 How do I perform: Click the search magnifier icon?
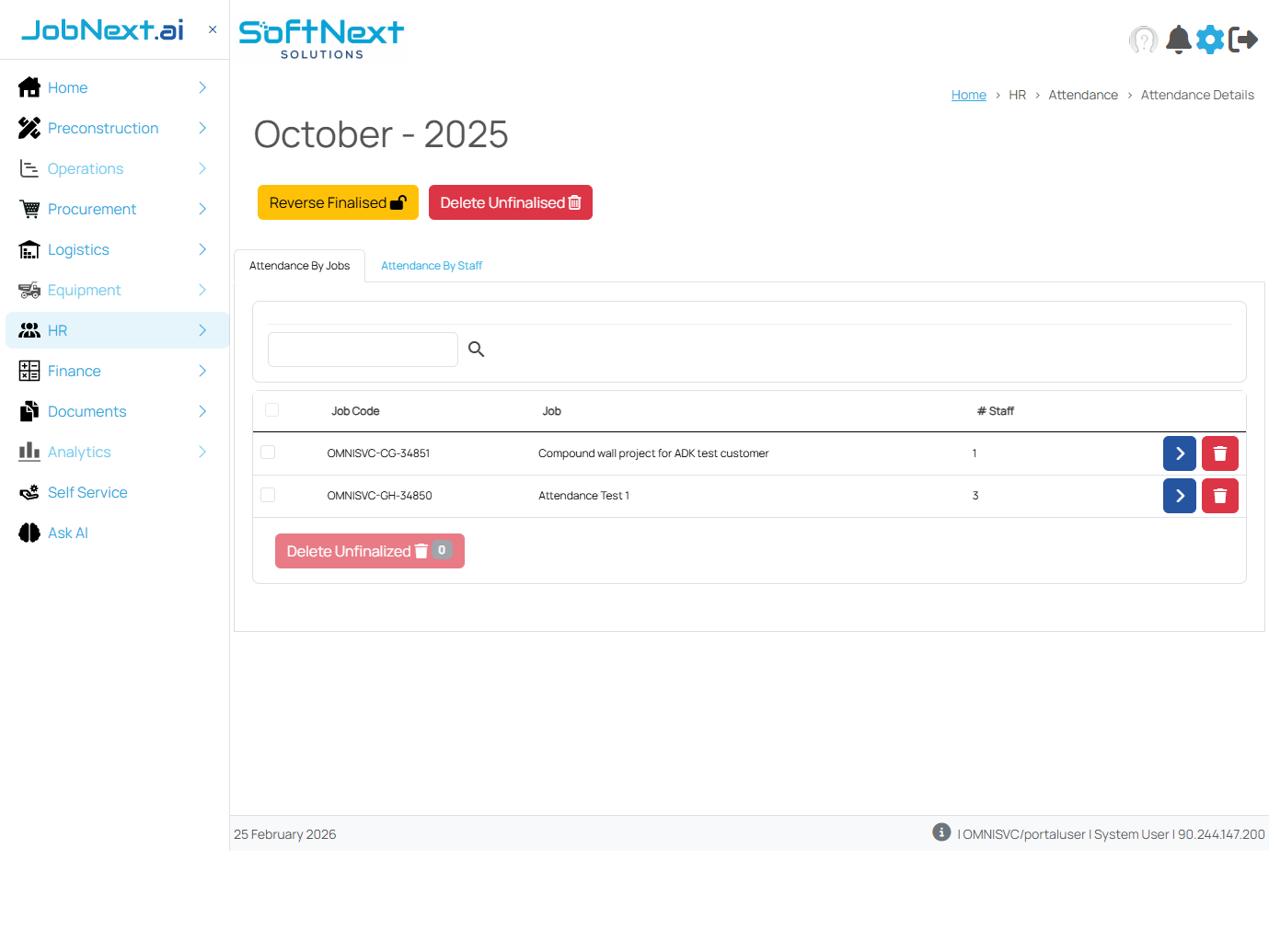[476, 350]
